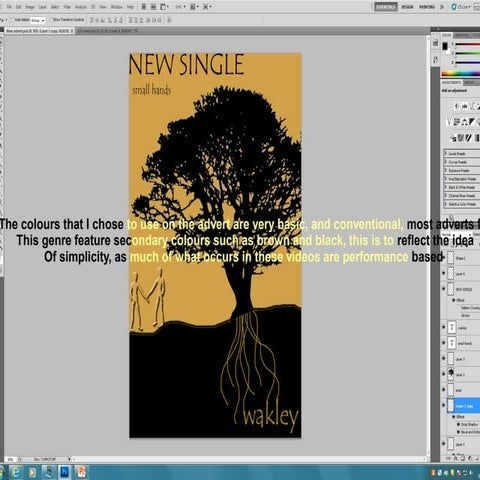Image resolution: width=480 pixels, height=480 pixels.
Task: Click the status bar zoom field
Action: (10, 459)
